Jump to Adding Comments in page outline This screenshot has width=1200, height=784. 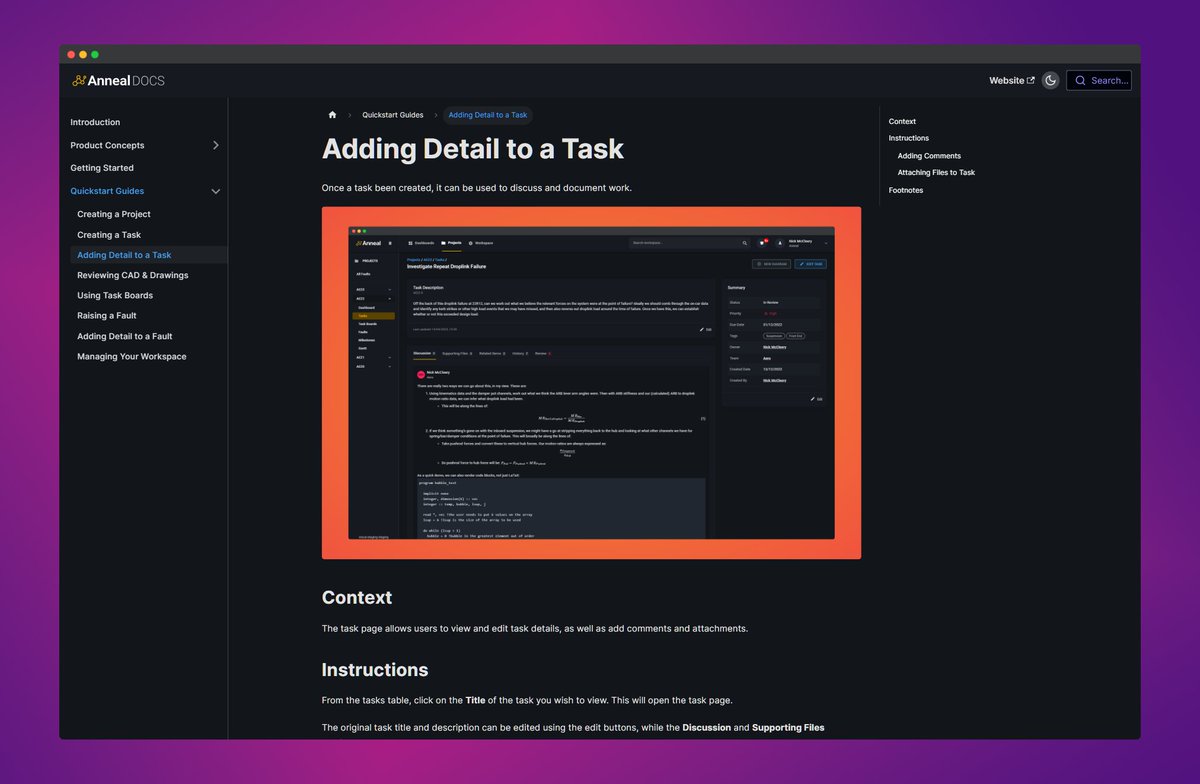click(929, 156)
